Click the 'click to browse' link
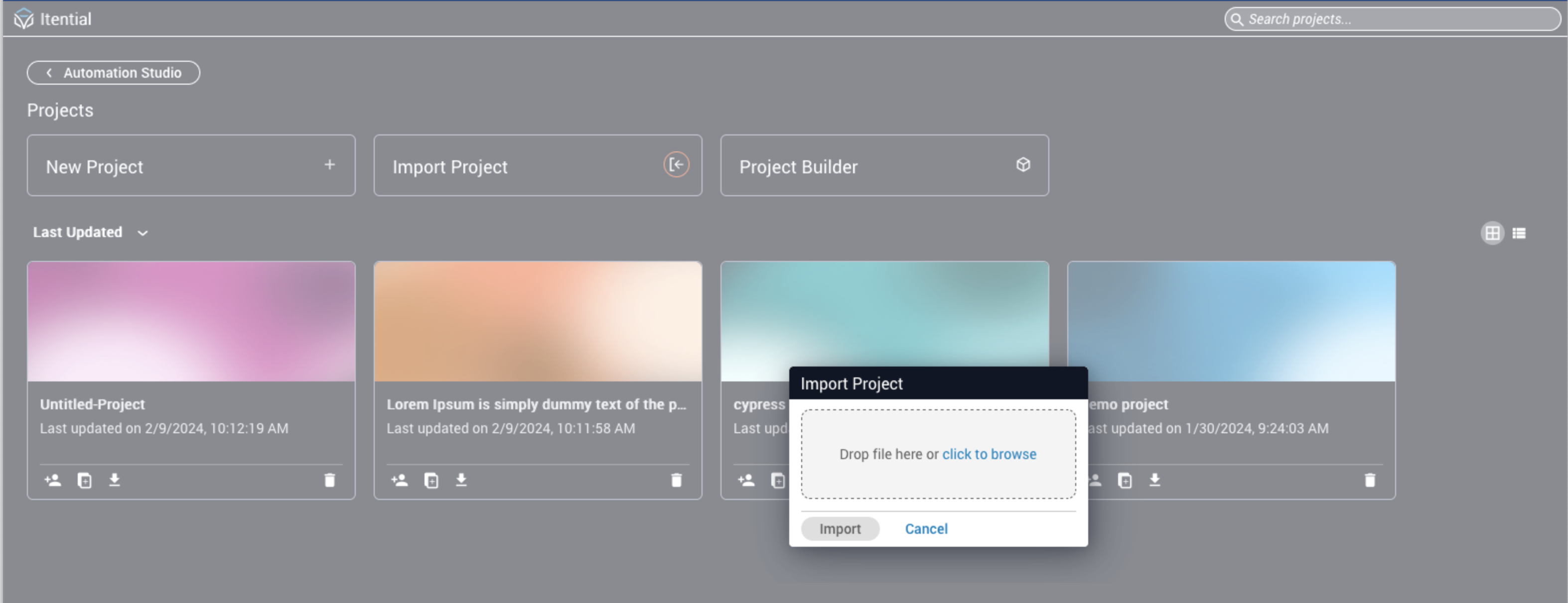Viewport: 1568px width, 603px height. (989, 454)
